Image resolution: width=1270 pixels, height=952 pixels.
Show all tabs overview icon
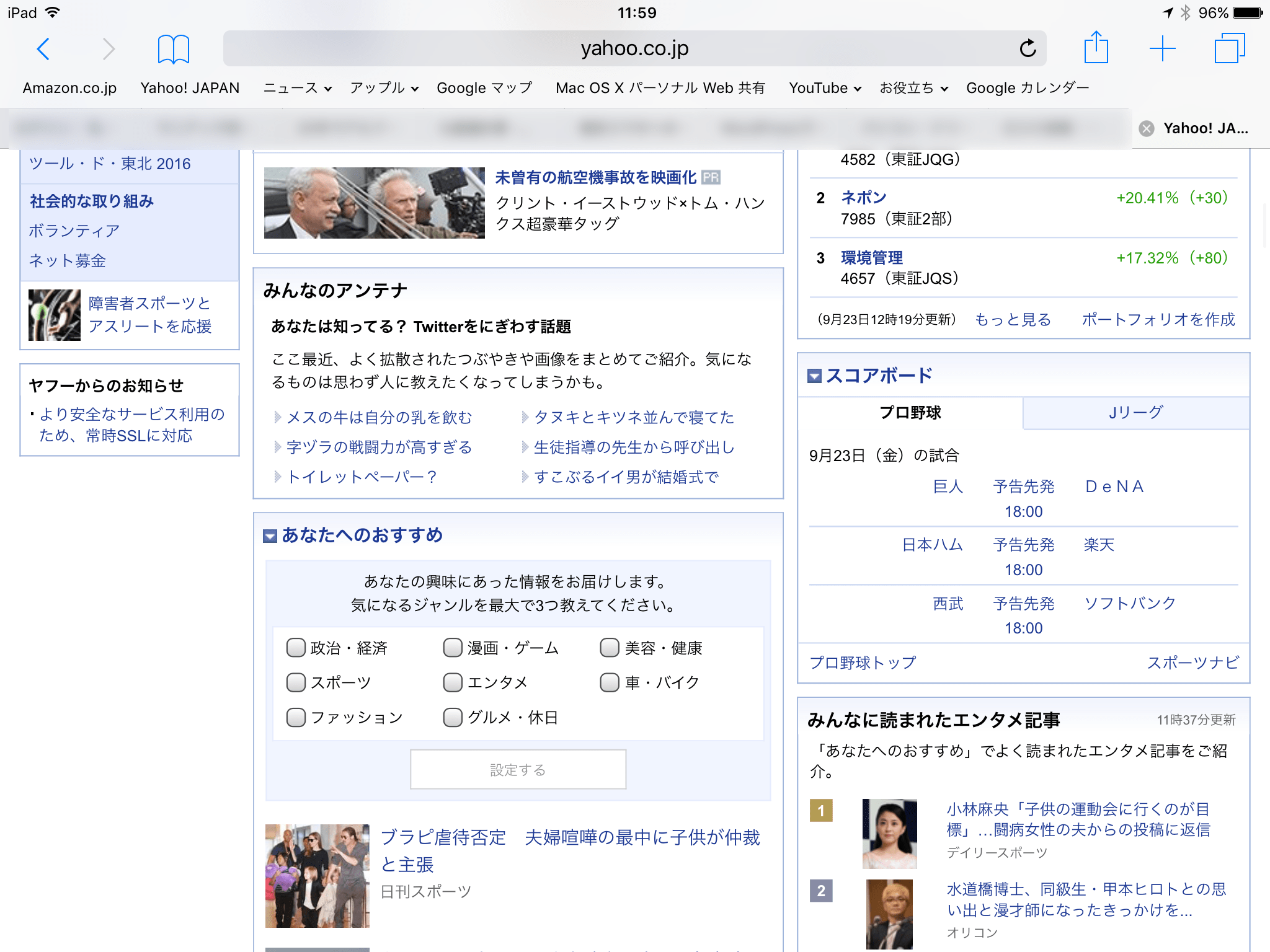coord(1228,48)
